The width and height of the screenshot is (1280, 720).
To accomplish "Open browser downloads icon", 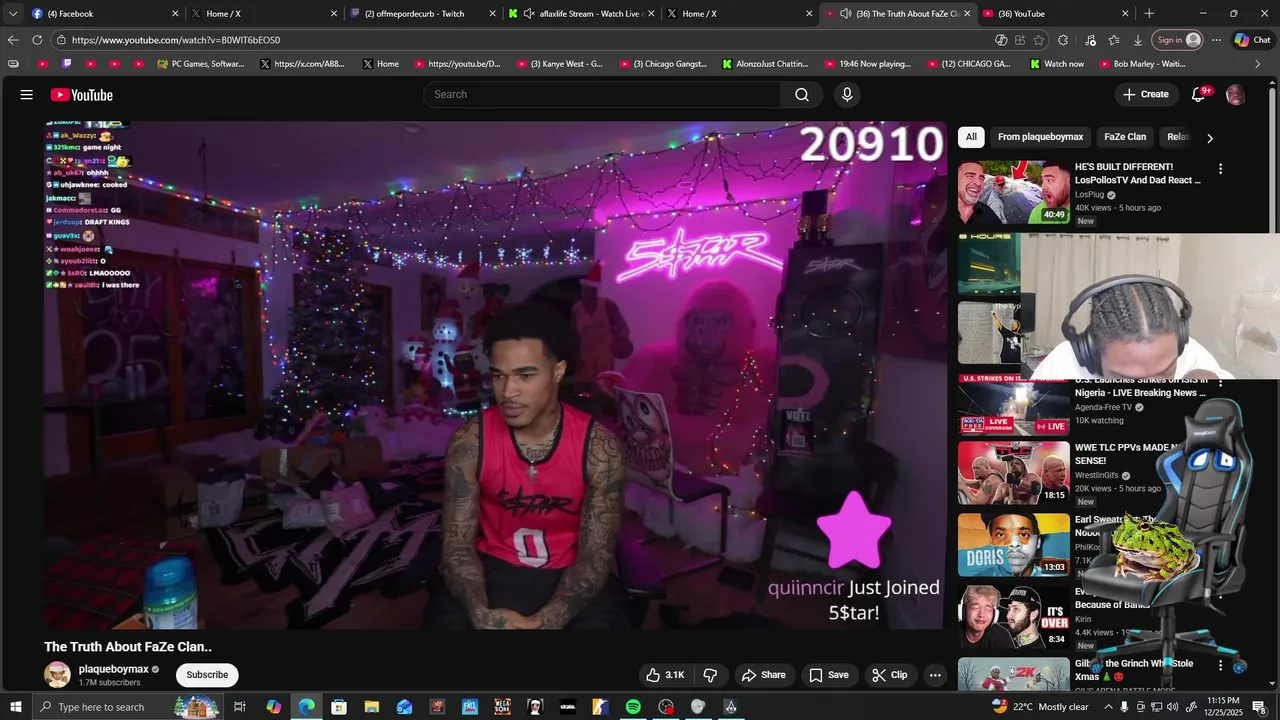I will point(1138,40).
